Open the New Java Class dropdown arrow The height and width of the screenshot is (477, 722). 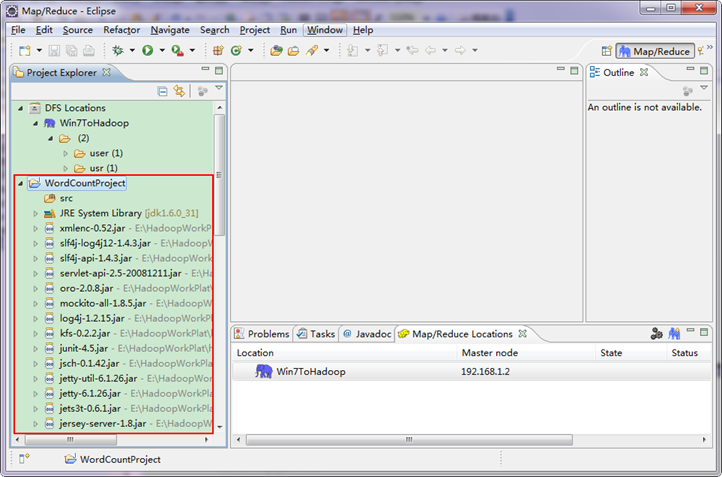coord(251,50)
